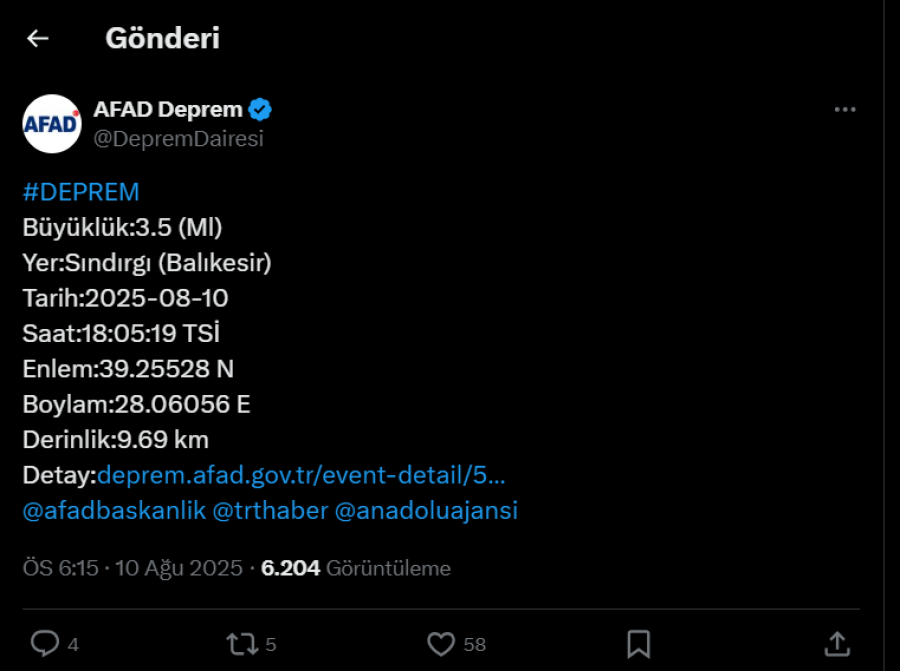
Task: Like the post with heart icon
Action: click(x=441, y=644)
